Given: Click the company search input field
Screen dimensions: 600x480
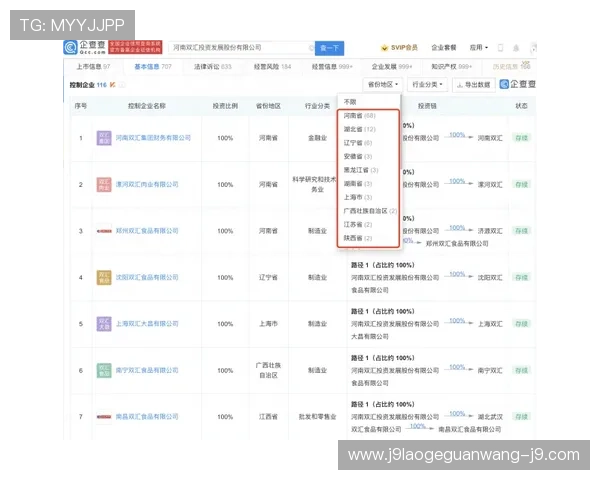Looking at the screenshot, I should pos(241,48).
